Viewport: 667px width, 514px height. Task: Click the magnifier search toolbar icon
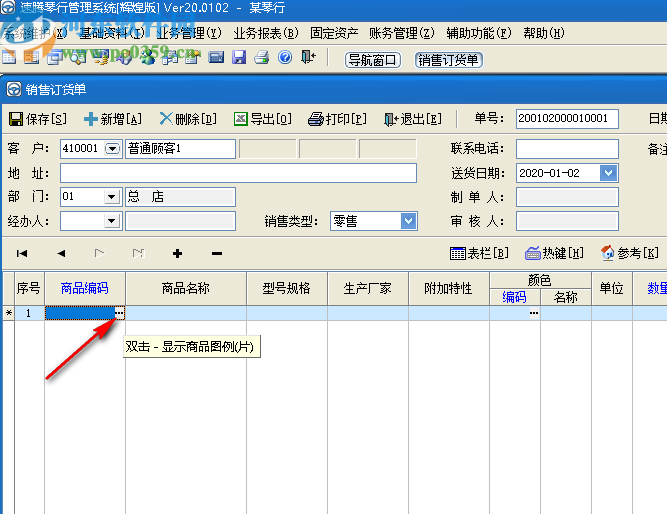(x=78, y=57)
